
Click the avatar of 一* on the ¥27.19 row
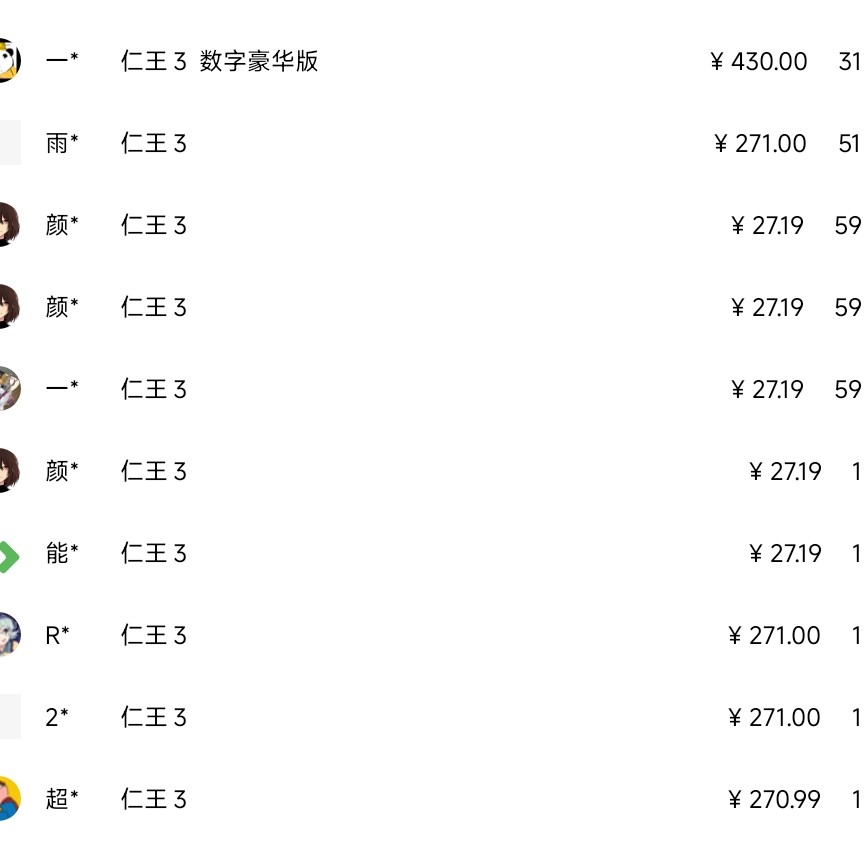tap(8, 389)
